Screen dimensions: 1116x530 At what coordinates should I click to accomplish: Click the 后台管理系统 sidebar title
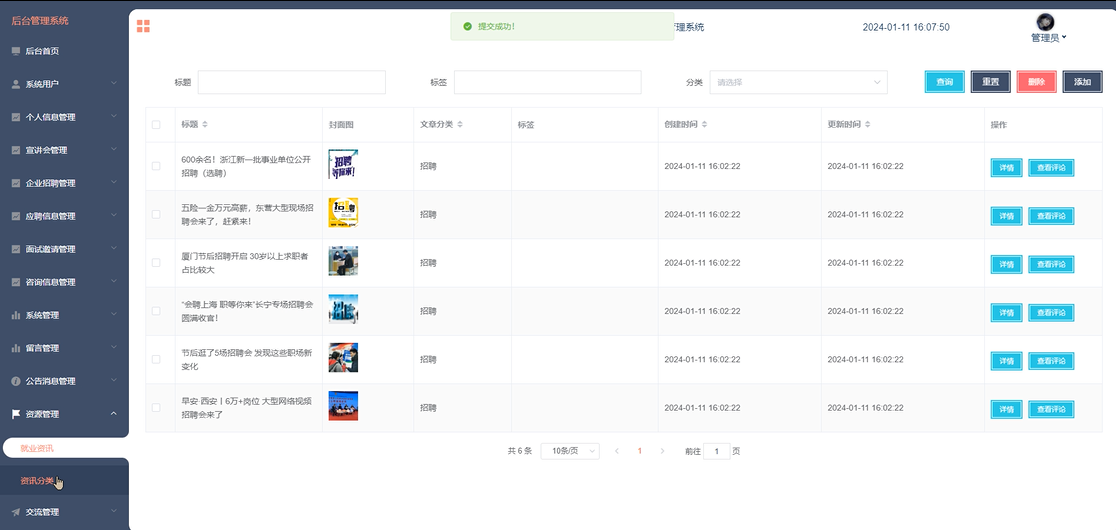tap(40, 21)
